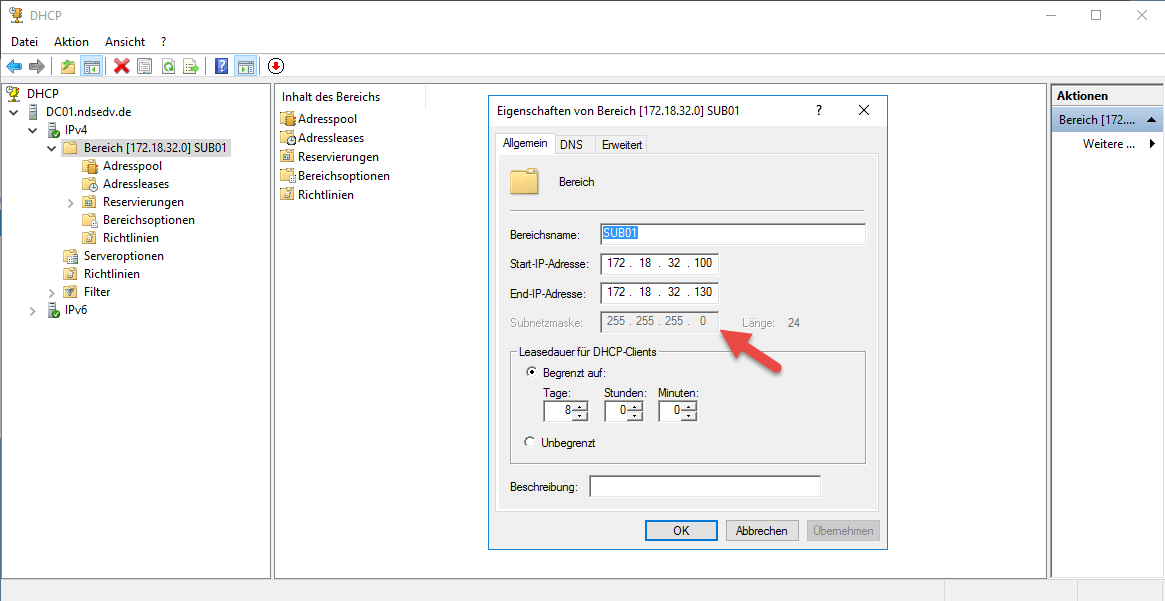1165x601 pixels.
Task: Open Help via blue question mark icon
Action: click(x=221, y=66)
